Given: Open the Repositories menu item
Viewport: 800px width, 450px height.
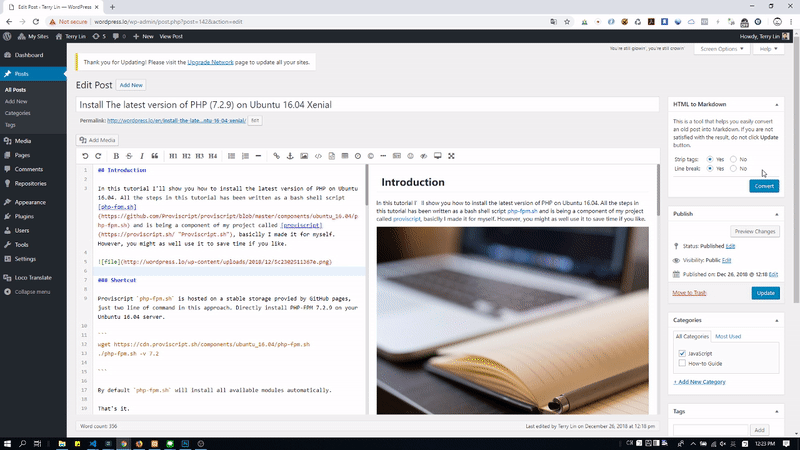Looking at the screenshot, I should [33, 184].
